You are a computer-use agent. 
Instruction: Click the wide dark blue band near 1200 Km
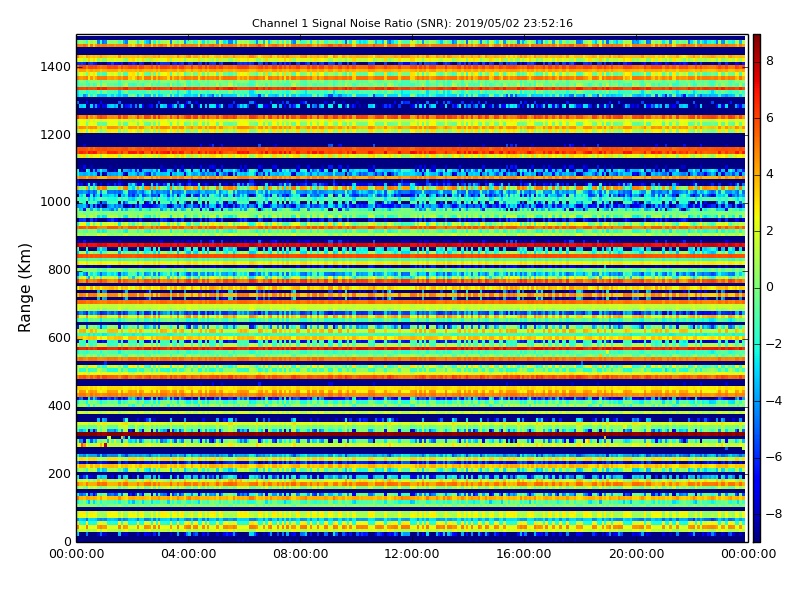click(x=411, y=140)
